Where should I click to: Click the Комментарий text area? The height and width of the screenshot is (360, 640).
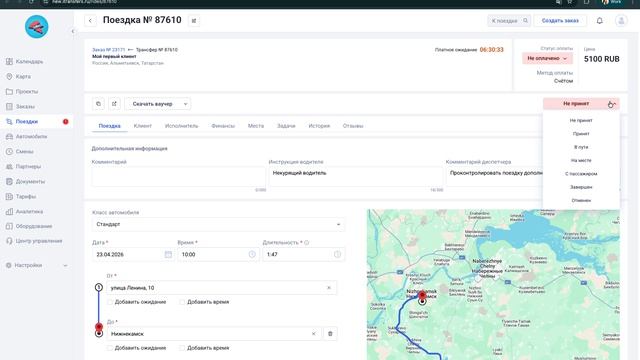tap(178, 177)
